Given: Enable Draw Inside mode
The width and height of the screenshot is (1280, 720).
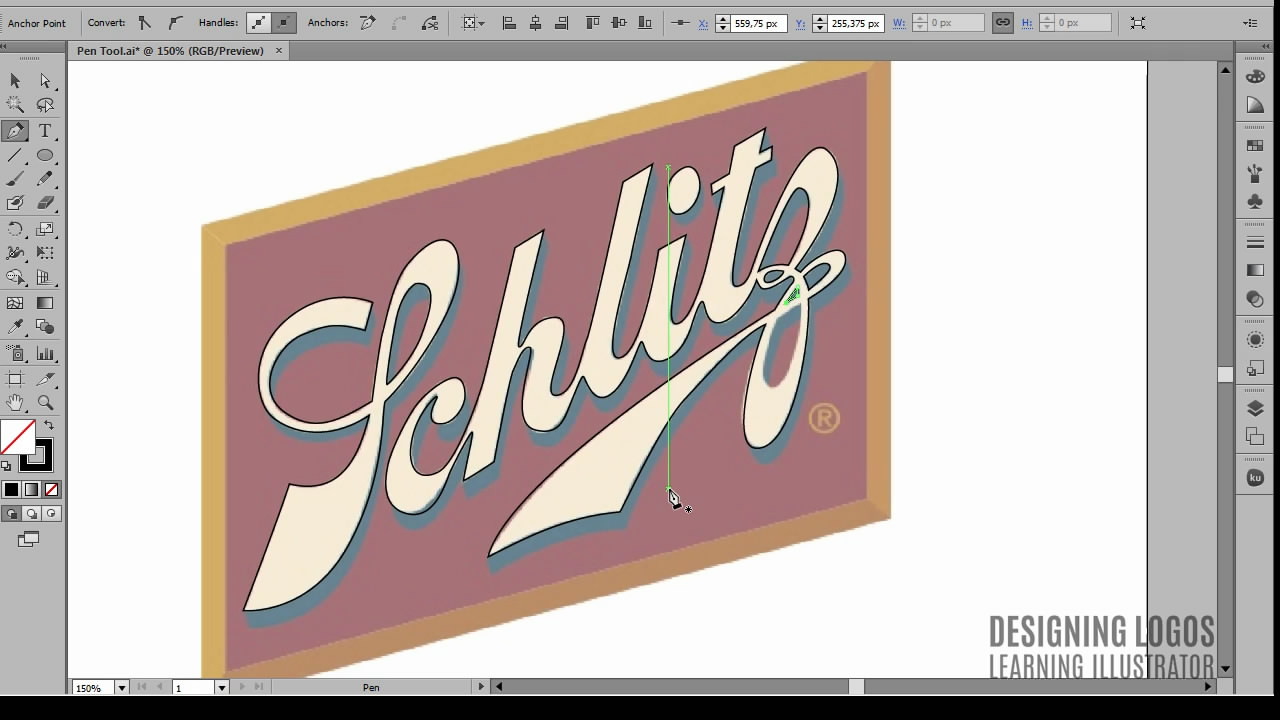Looking at the screenshot, I should pyautogui.click(x=51, y=514).
